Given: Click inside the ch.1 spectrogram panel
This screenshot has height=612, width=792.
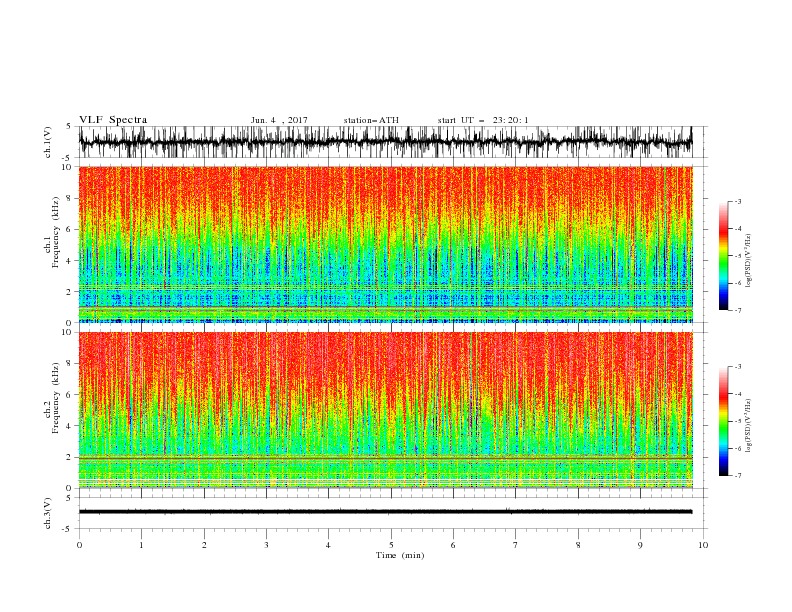Looking at the screenshot, I should pyautogui.click(x=385, y=244).
